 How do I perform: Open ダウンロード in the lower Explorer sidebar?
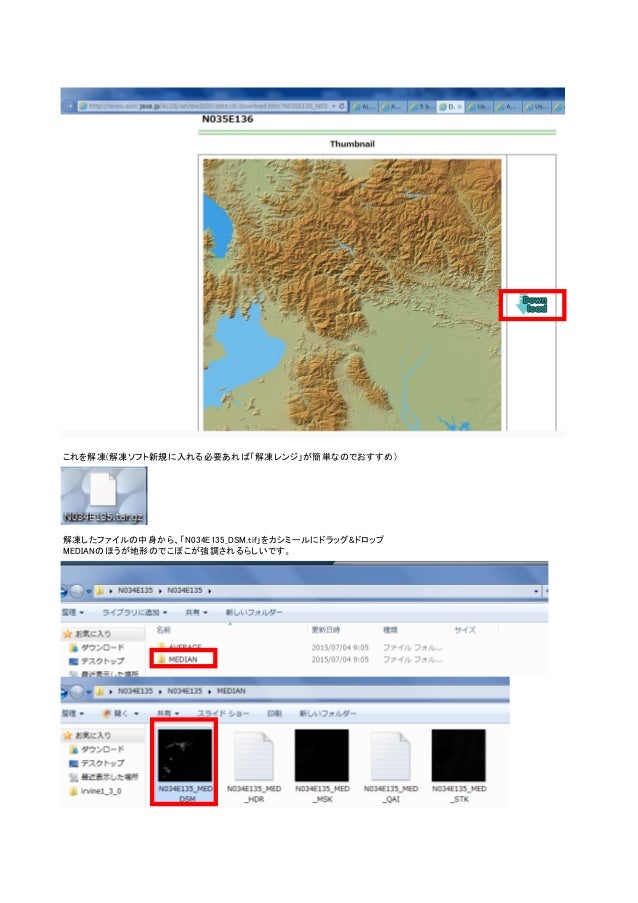(96, 749)
